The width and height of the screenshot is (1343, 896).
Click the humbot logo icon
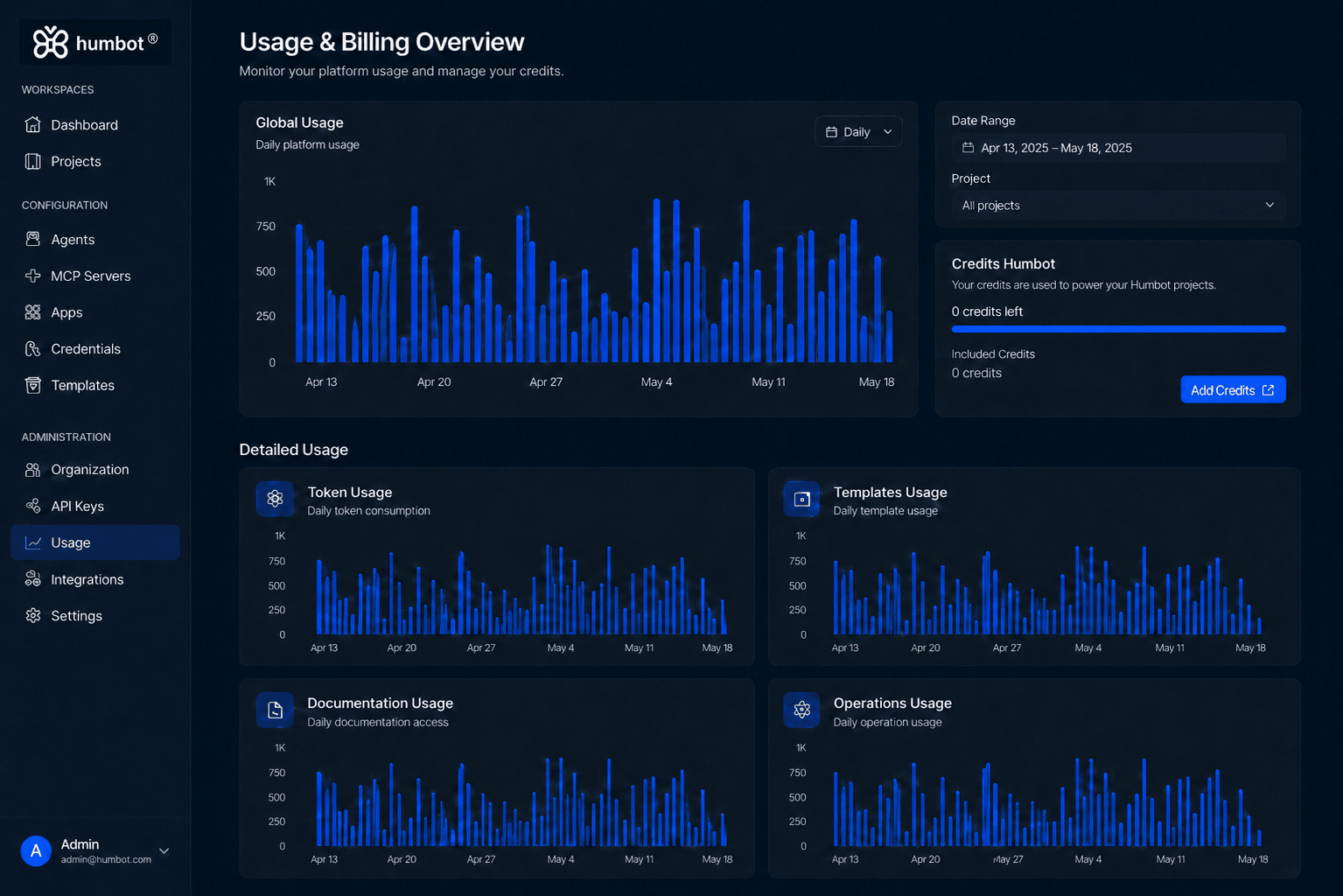51,42
